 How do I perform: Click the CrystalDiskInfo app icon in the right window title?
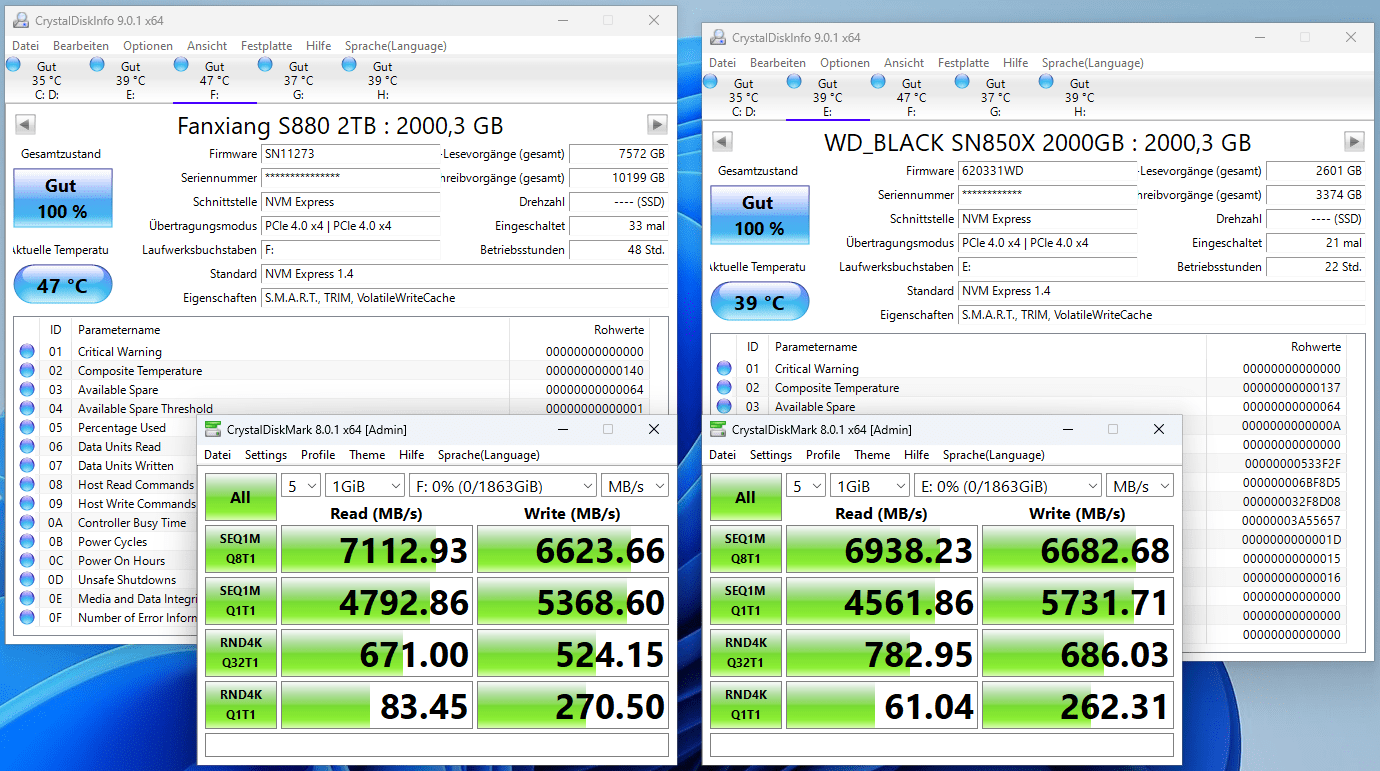click(718, 37)
